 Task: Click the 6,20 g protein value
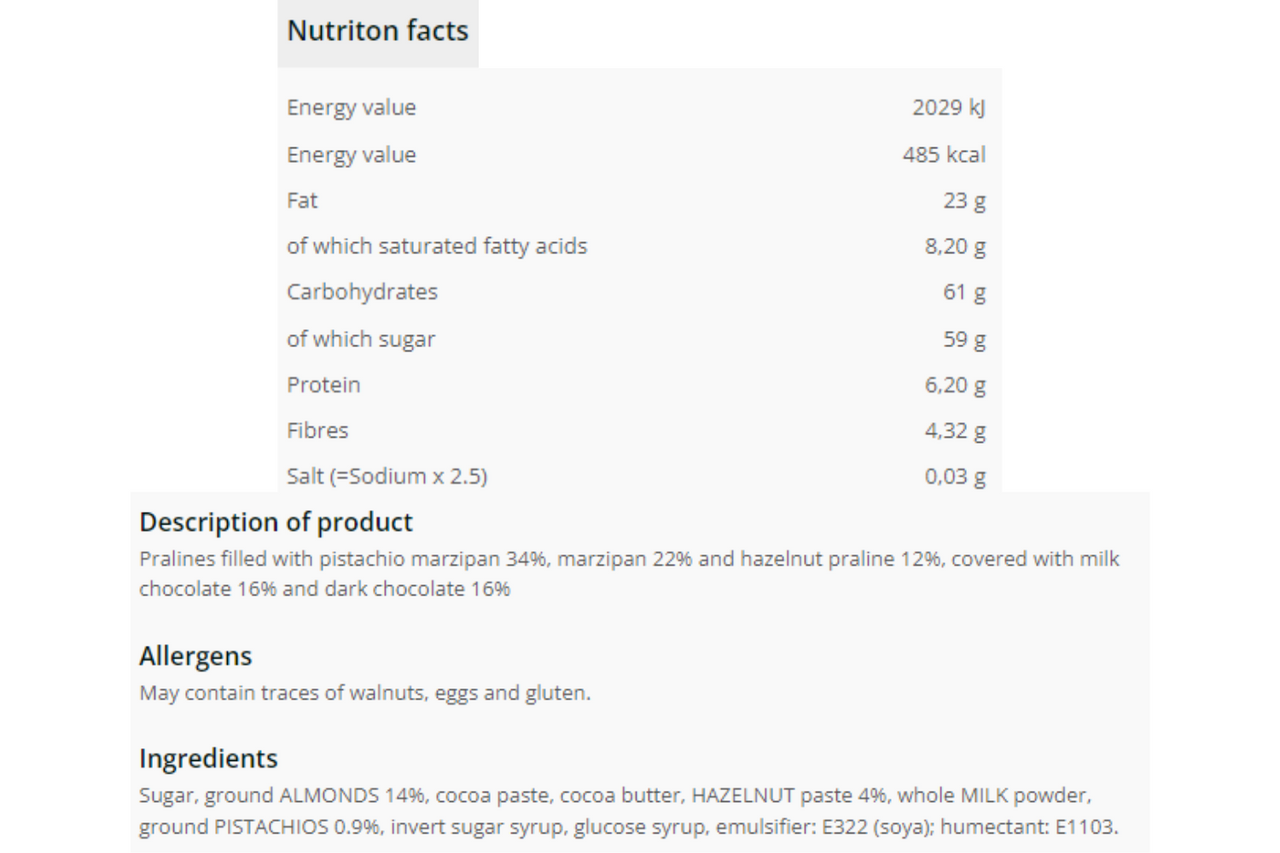[955, 385]
